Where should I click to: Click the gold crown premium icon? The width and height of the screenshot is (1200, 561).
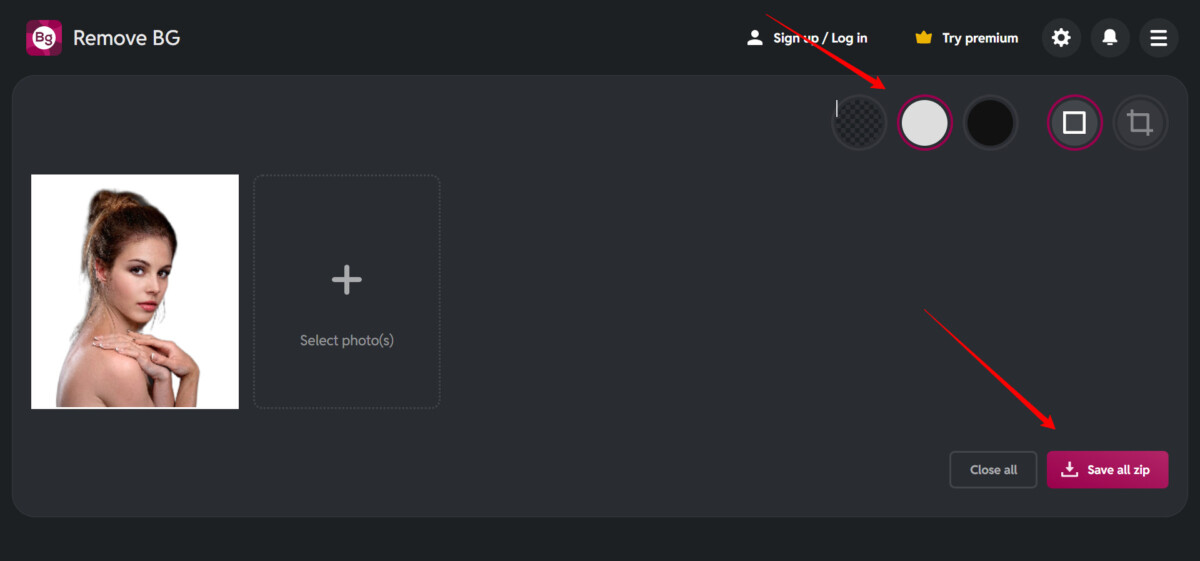[x=923, y=38]
